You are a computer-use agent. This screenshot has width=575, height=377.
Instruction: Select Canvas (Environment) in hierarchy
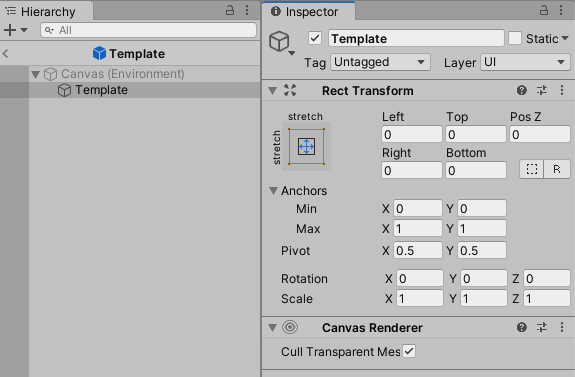click(122, 74)
